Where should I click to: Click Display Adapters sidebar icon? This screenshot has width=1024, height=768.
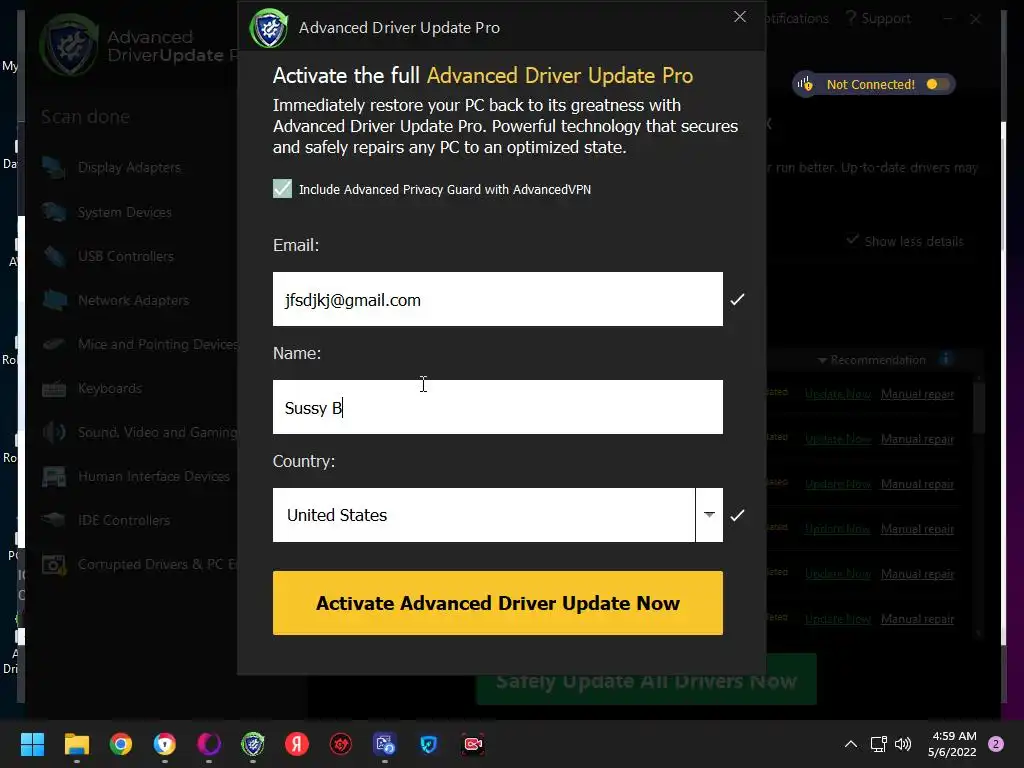(54, 168)
